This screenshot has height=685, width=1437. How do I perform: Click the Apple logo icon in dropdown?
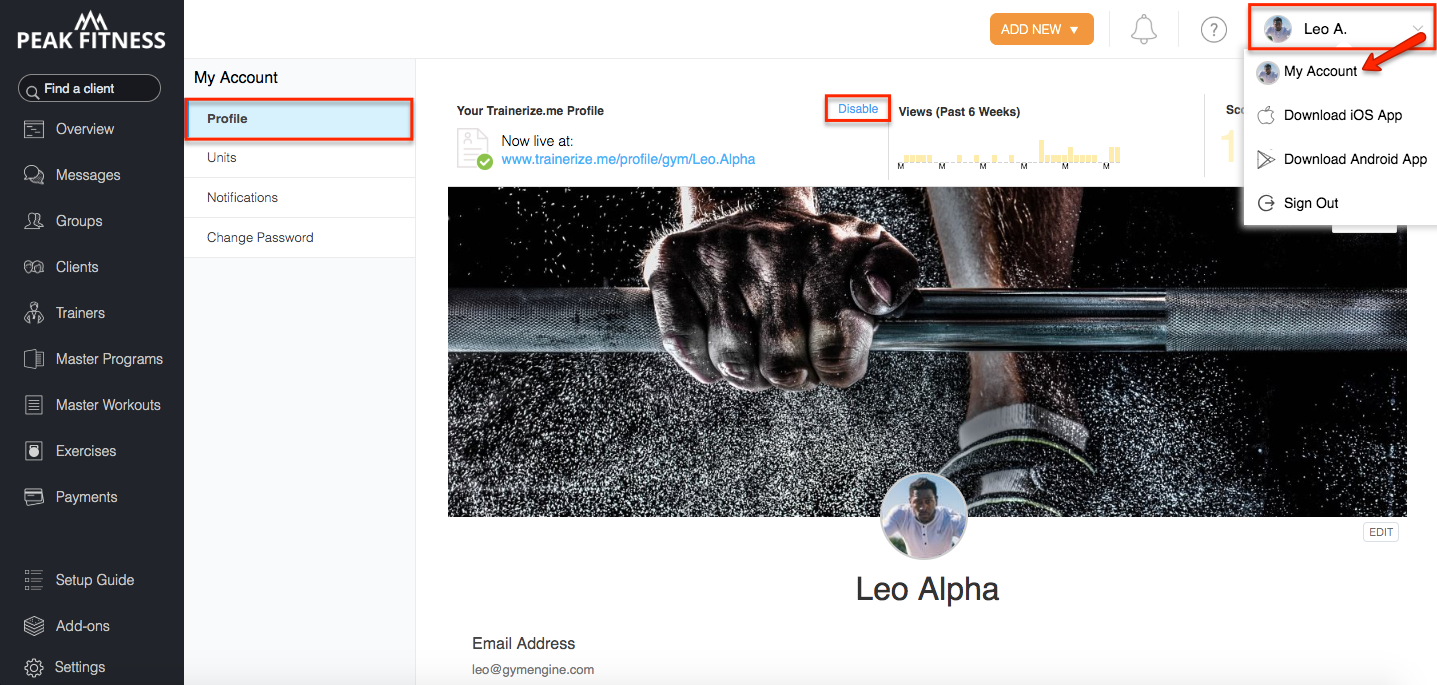(1266, 115)
